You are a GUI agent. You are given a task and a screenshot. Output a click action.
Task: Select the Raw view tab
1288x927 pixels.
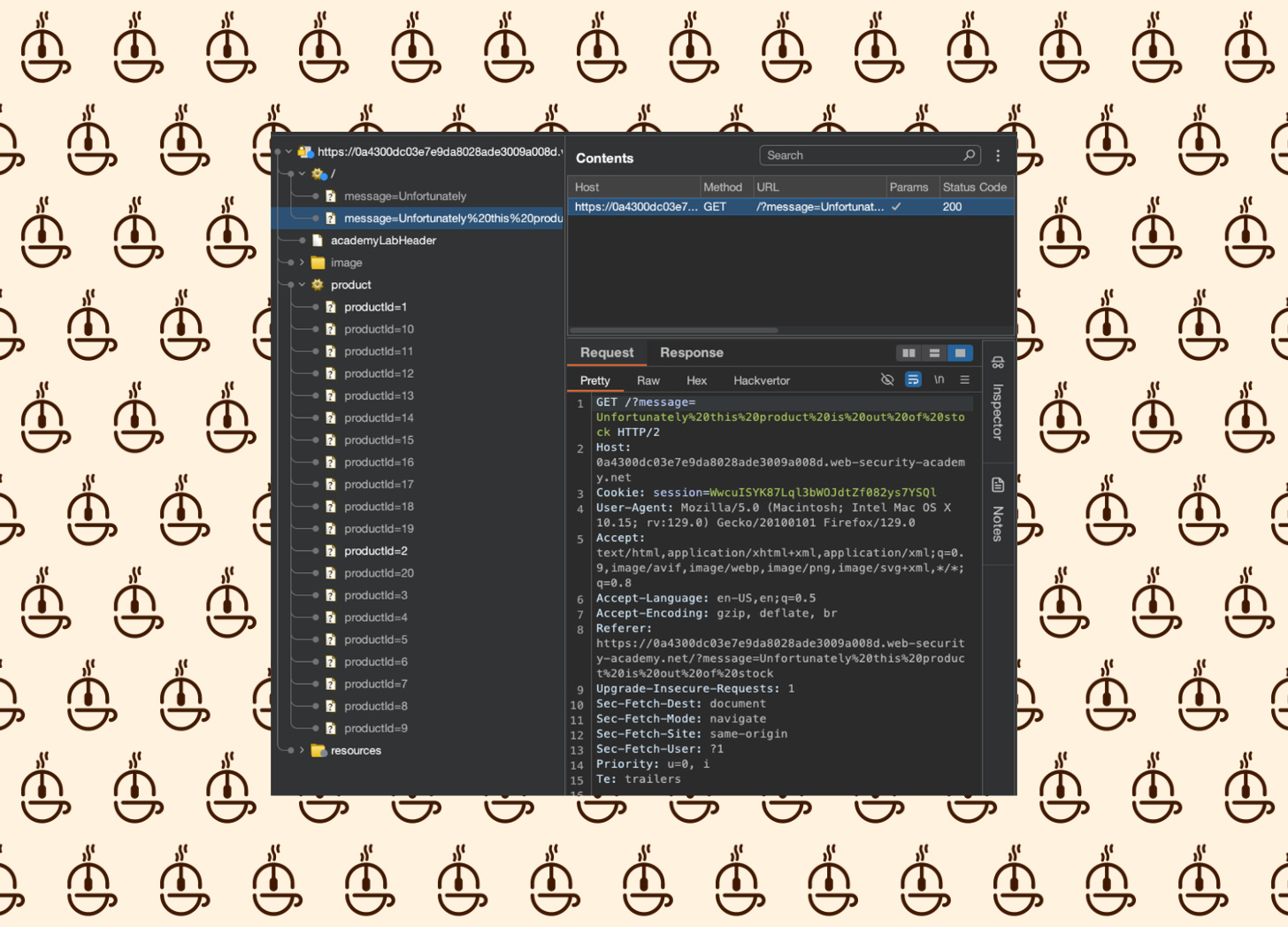(648, 380)
